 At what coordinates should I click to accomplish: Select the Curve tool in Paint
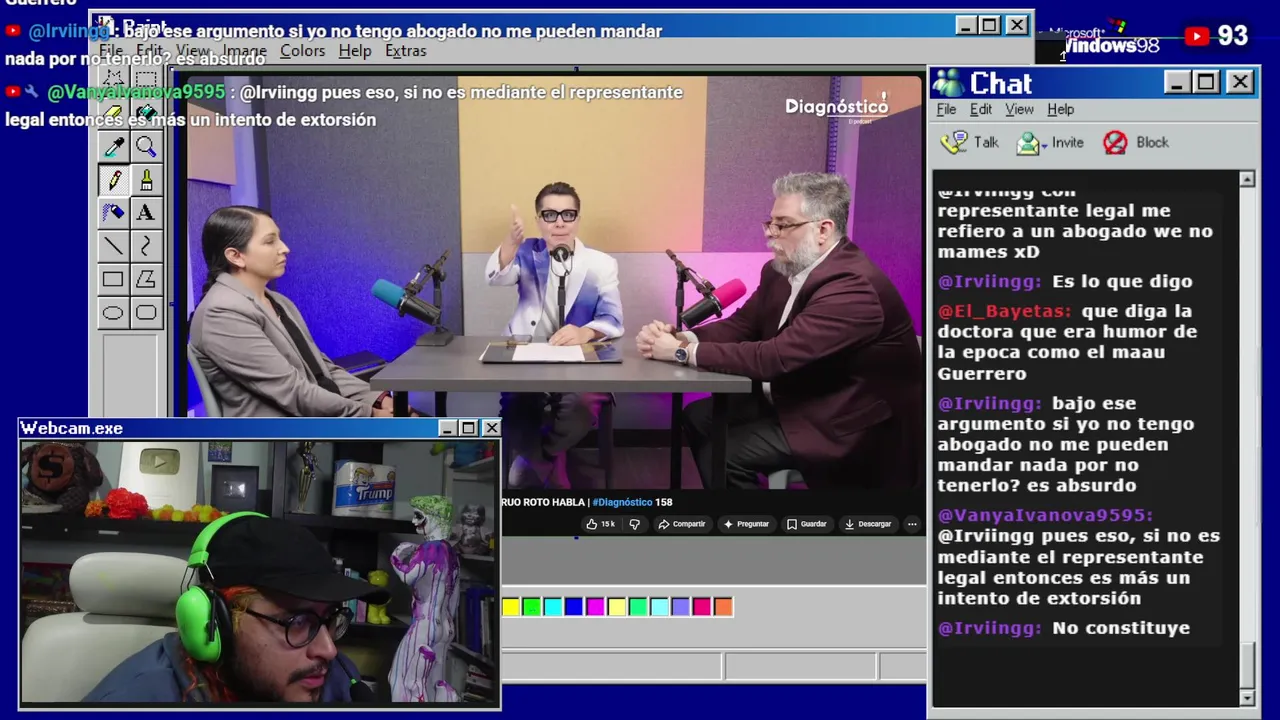coord(146,246)
